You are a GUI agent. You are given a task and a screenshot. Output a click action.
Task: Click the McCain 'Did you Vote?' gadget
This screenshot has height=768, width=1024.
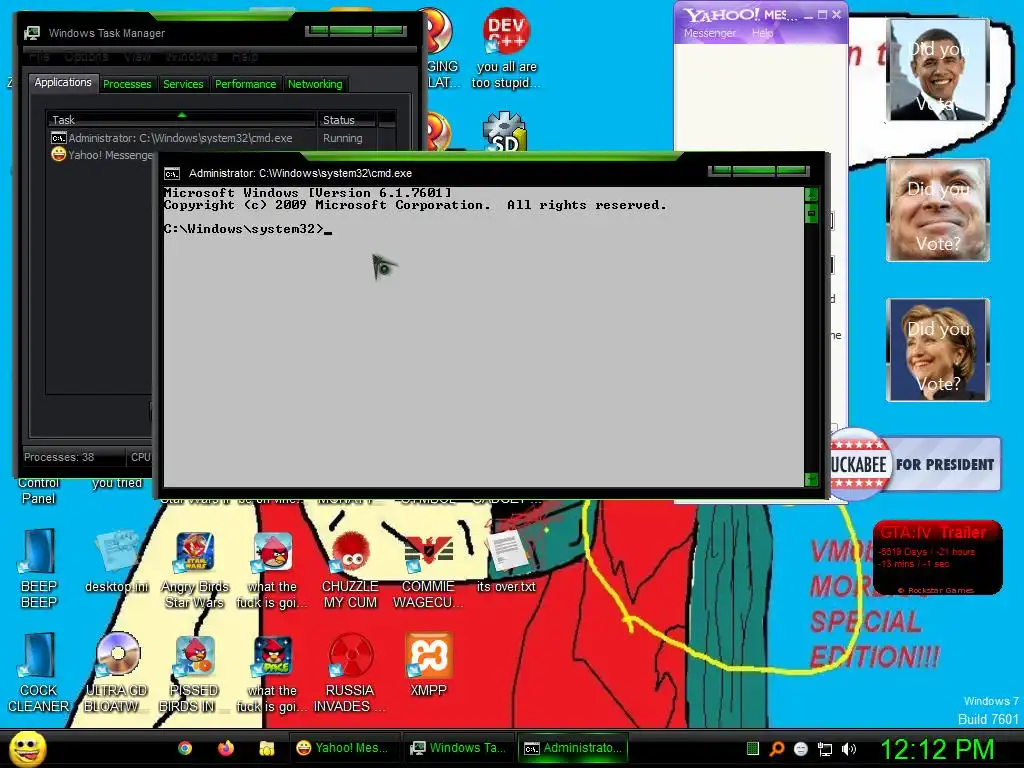[938, 210]
